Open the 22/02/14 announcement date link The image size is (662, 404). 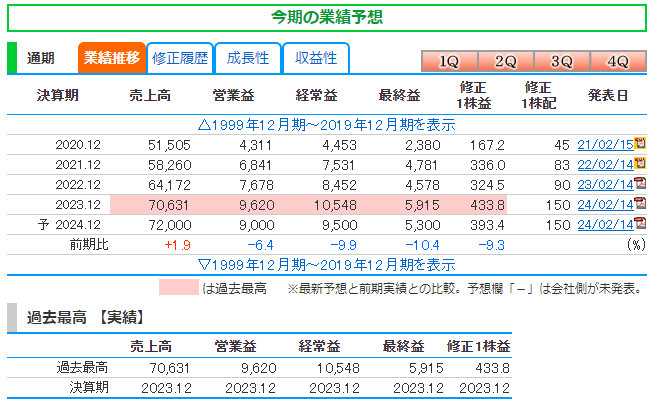coord(605,165)
